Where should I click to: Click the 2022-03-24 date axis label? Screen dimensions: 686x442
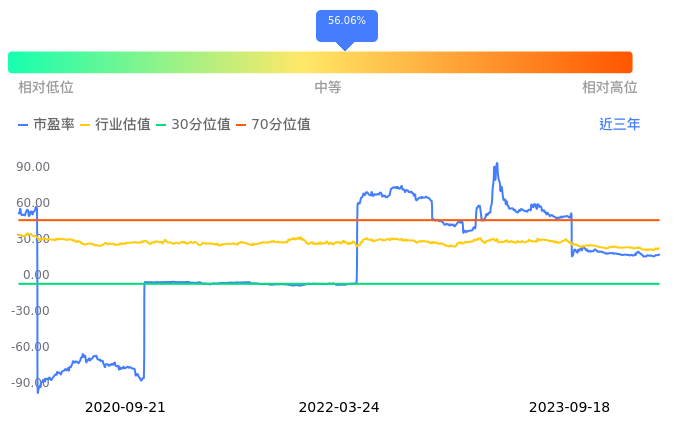point(339,408)
